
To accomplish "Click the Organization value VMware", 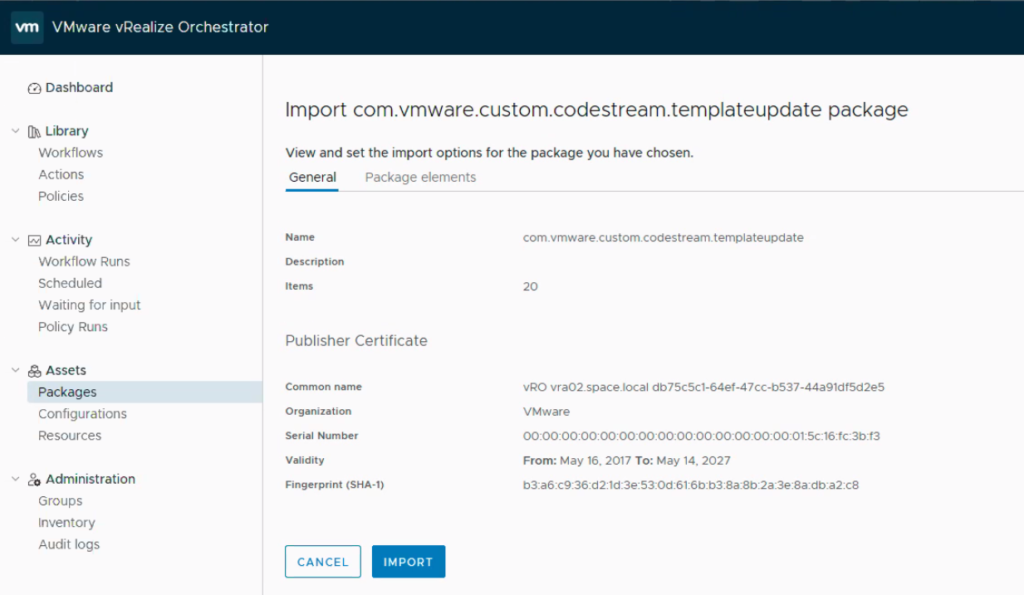I will point(546,411).
